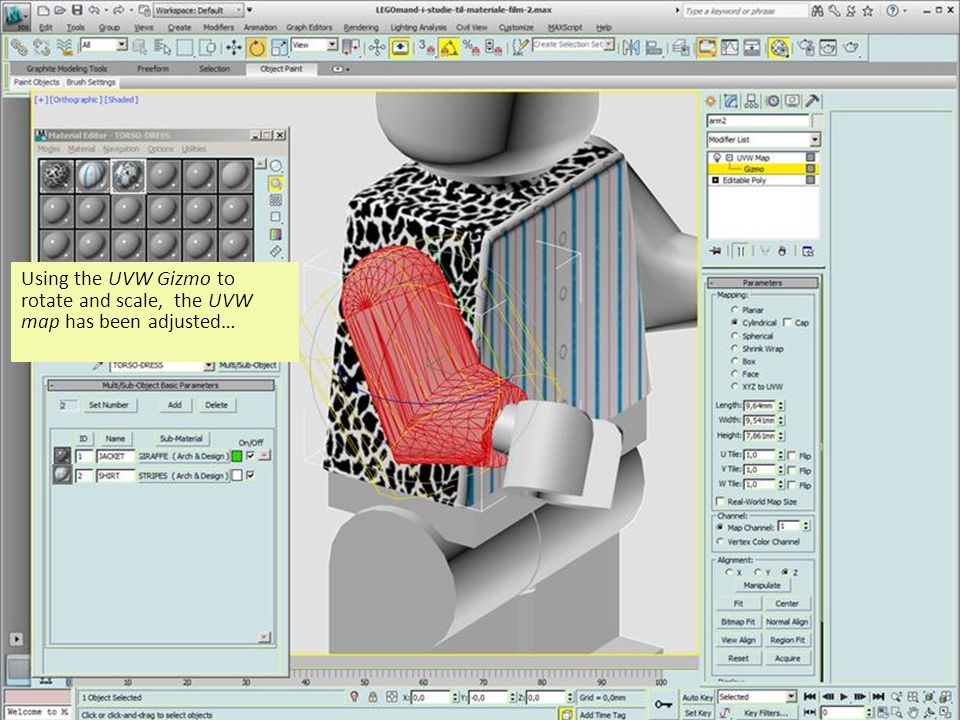
Task: Switch to Graphite Modeling Tools tab
Action: click(x=67, y=69)
